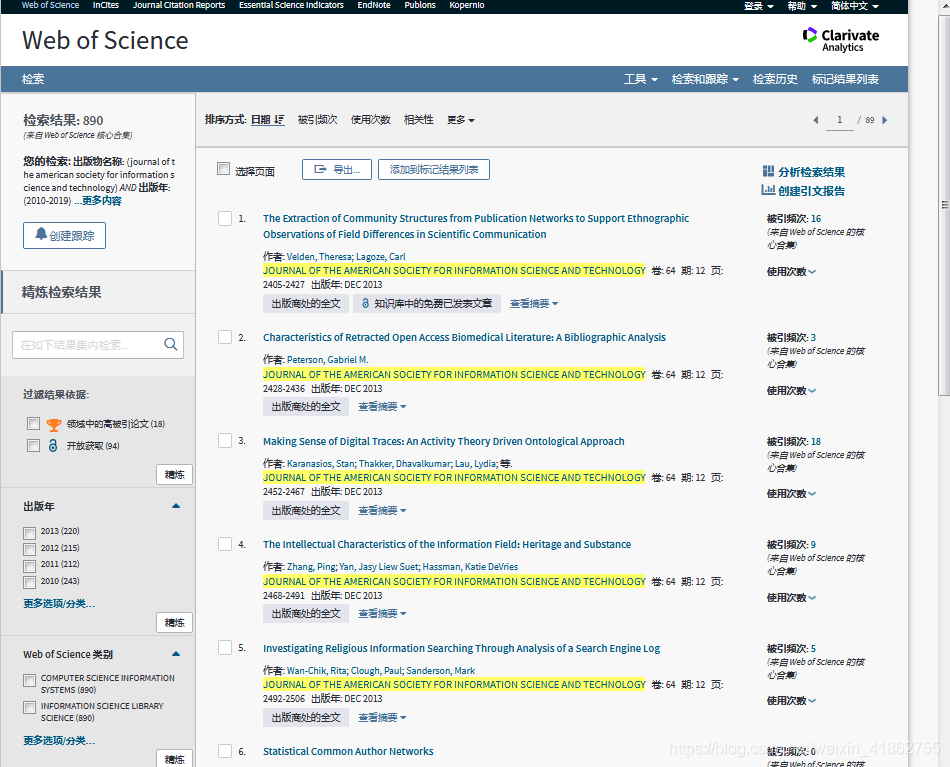Click the highly cited trophy icon
Screen dimensions: 950x767
pos(53,424)
